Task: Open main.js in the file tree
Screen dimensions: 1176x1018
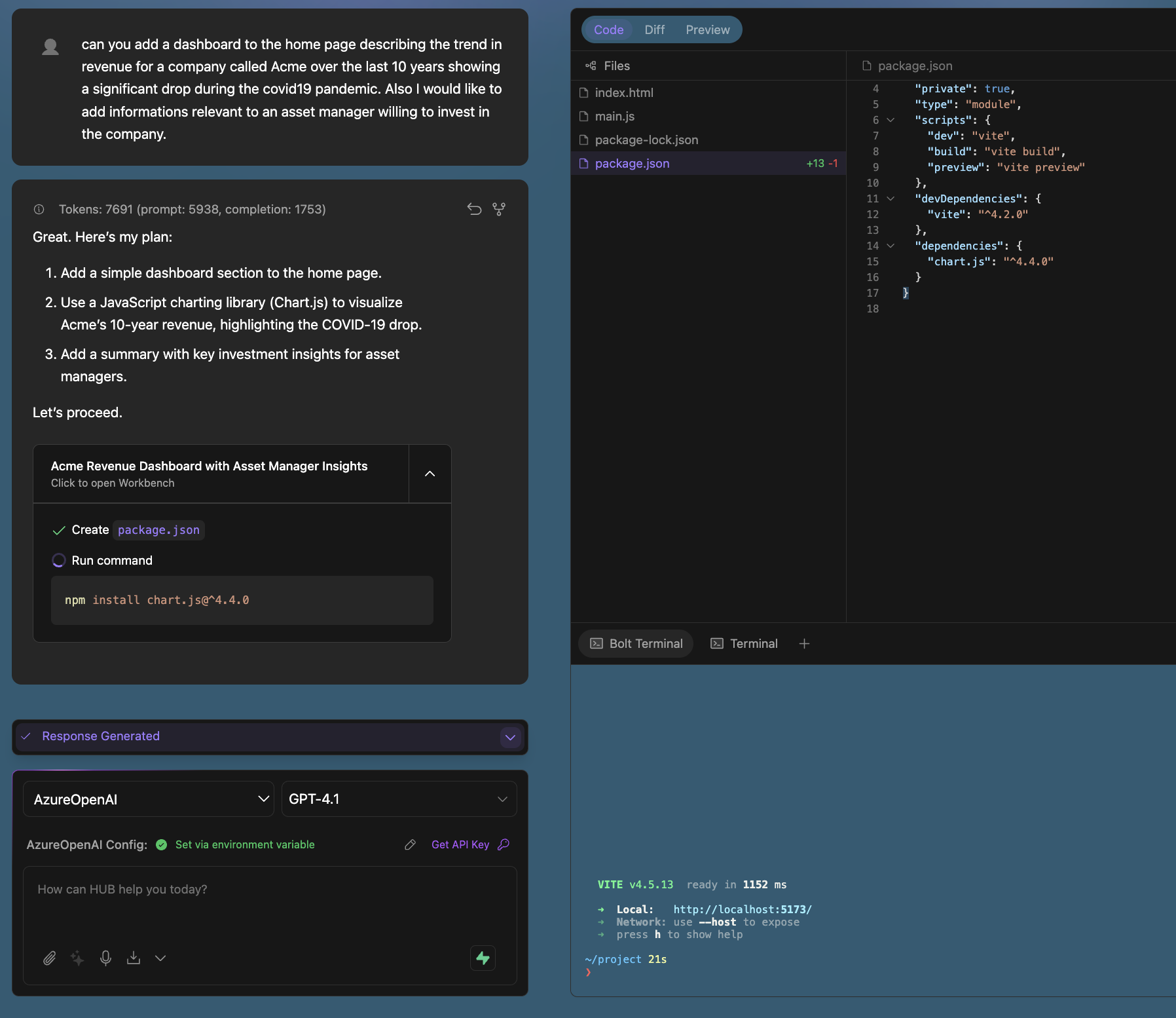Action: click(x=708, y=117)
